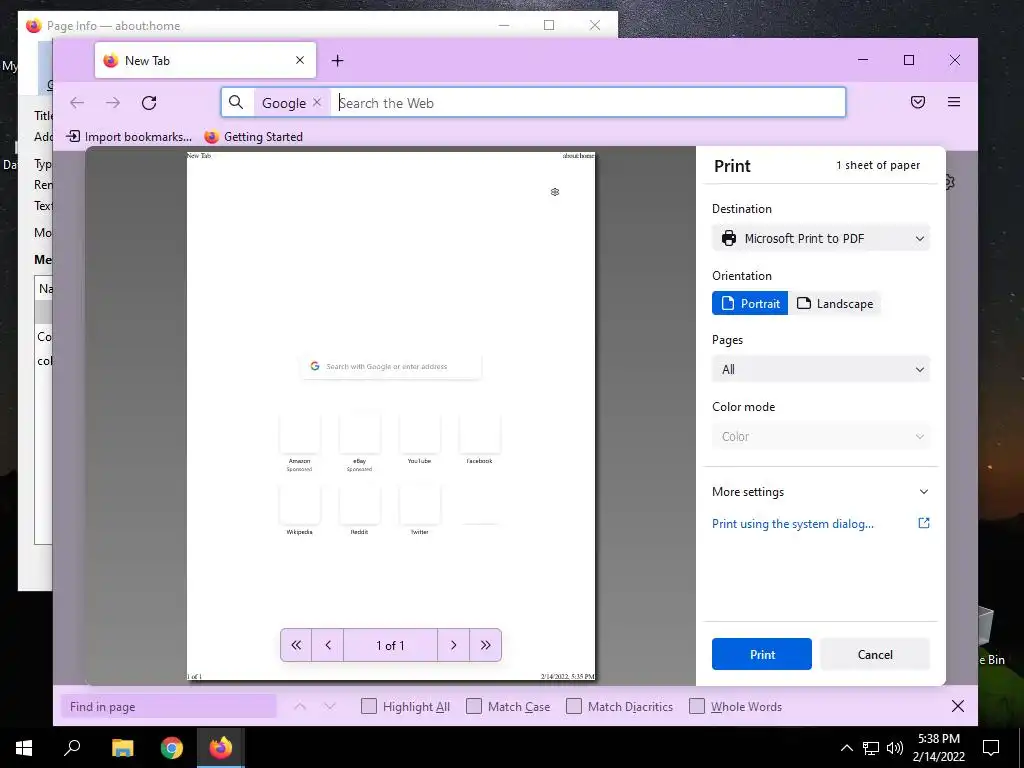The width and height of the screenshot is (1024, 768).
Task: Show hidden system tray icons
Action: [846, 748]
